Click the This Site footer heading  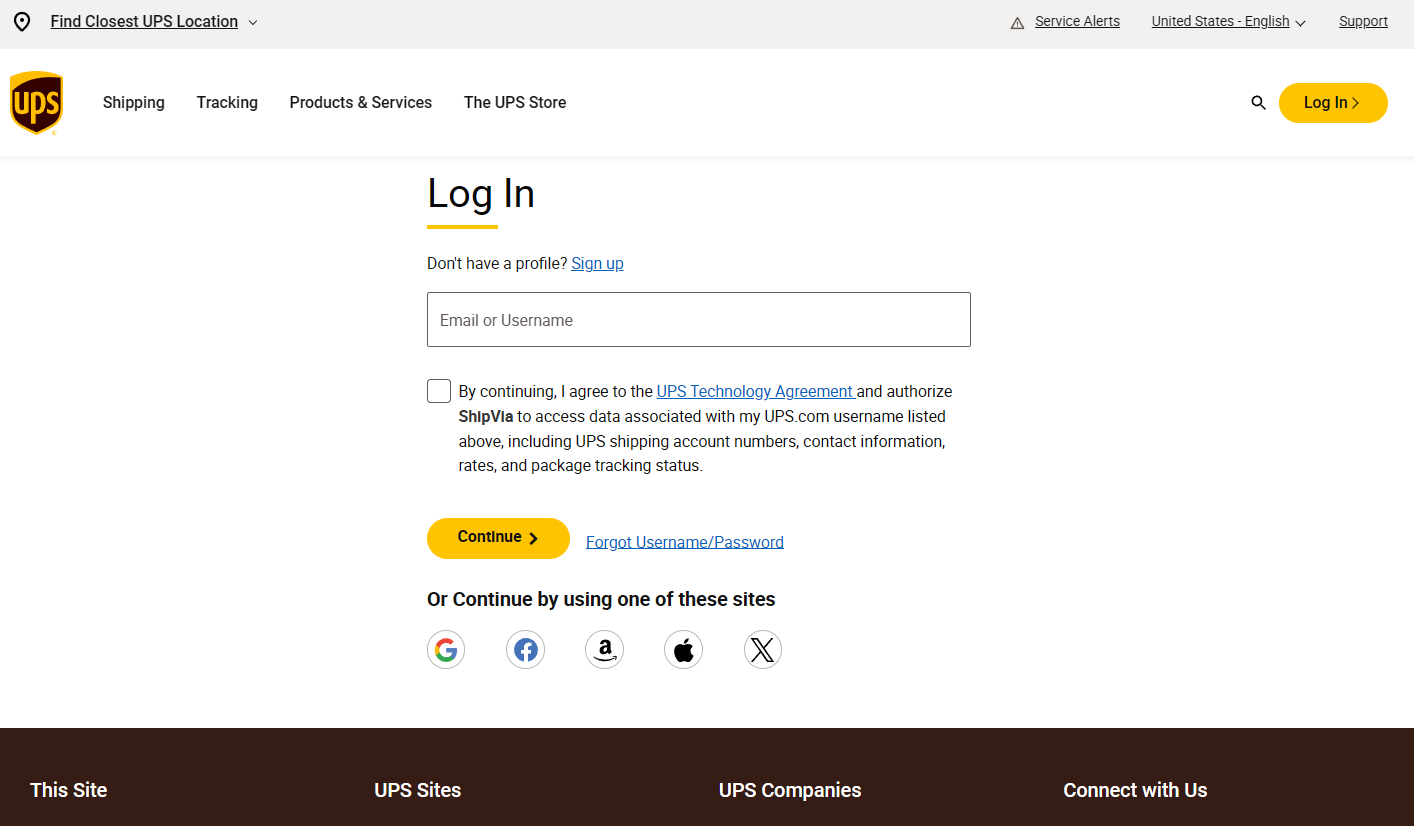click(69, 790)
